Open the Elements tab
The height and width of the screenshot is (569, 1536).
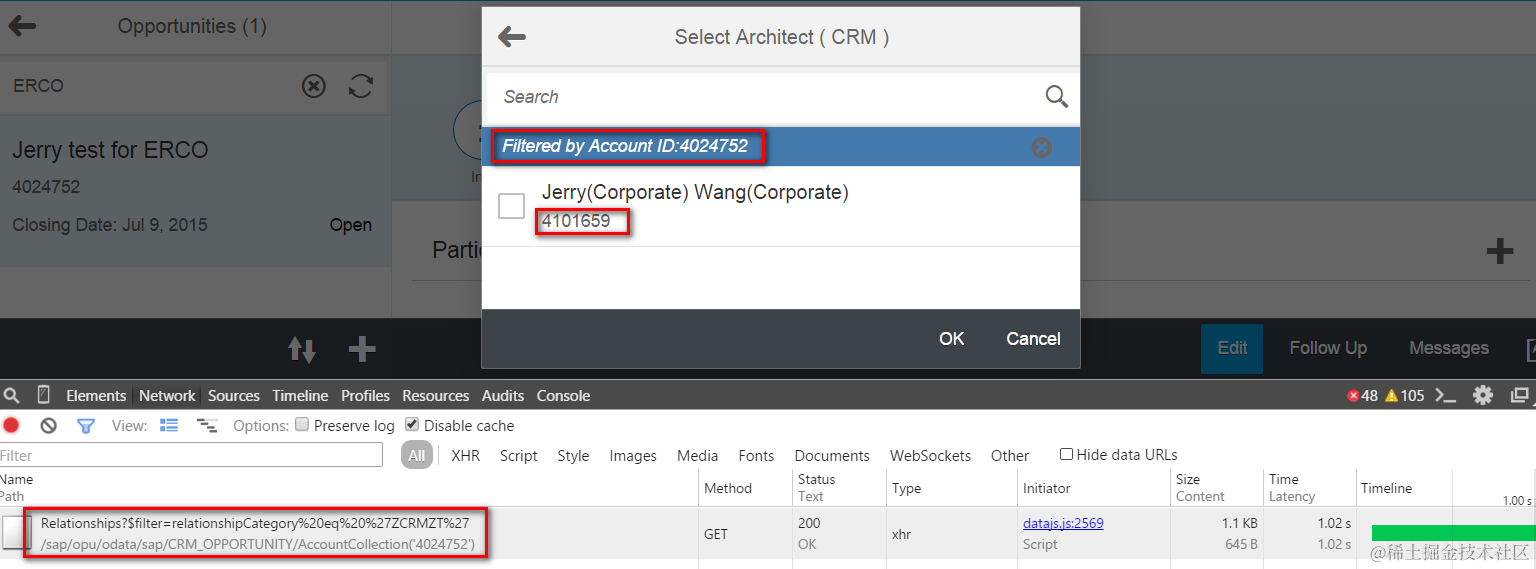click(96, 395)
